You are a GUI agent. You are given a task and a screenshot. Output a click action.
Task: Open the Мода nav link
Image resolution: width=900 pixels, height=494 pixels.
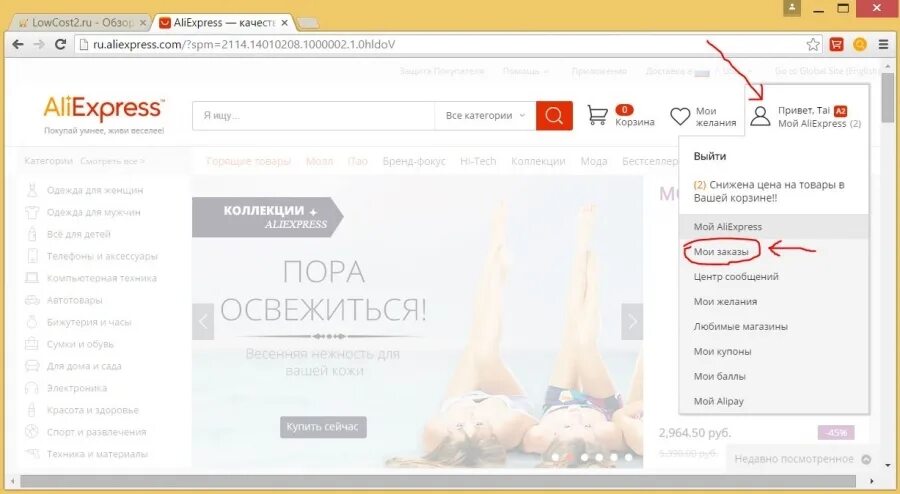593,161
